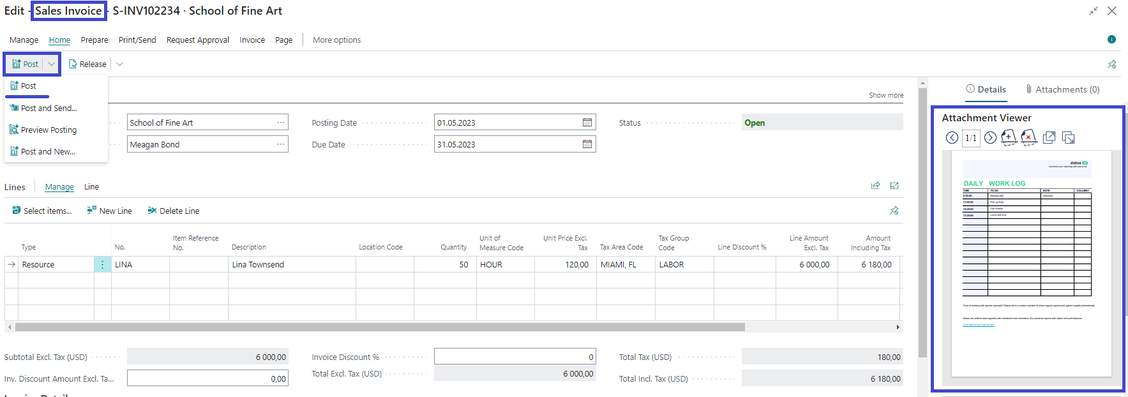1128x397 pixels.
Task: Click the Invoice Discount % field
Action: coord(515,357)
